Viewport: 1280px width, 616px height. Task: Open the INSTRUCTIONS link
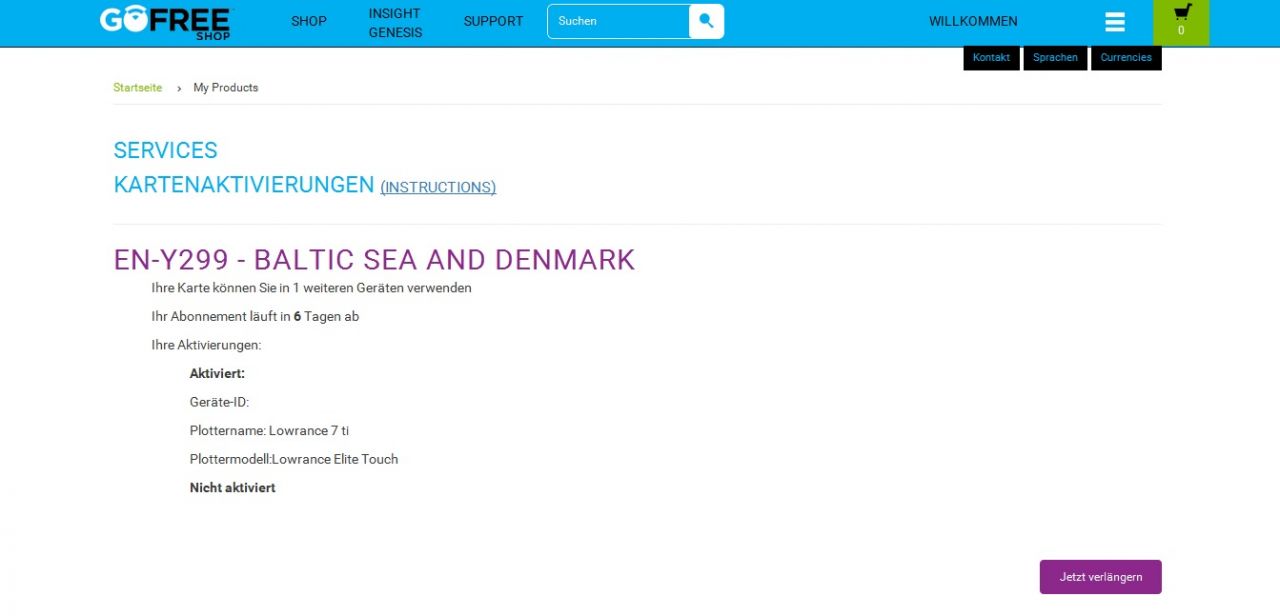click(x=438, y=187)
